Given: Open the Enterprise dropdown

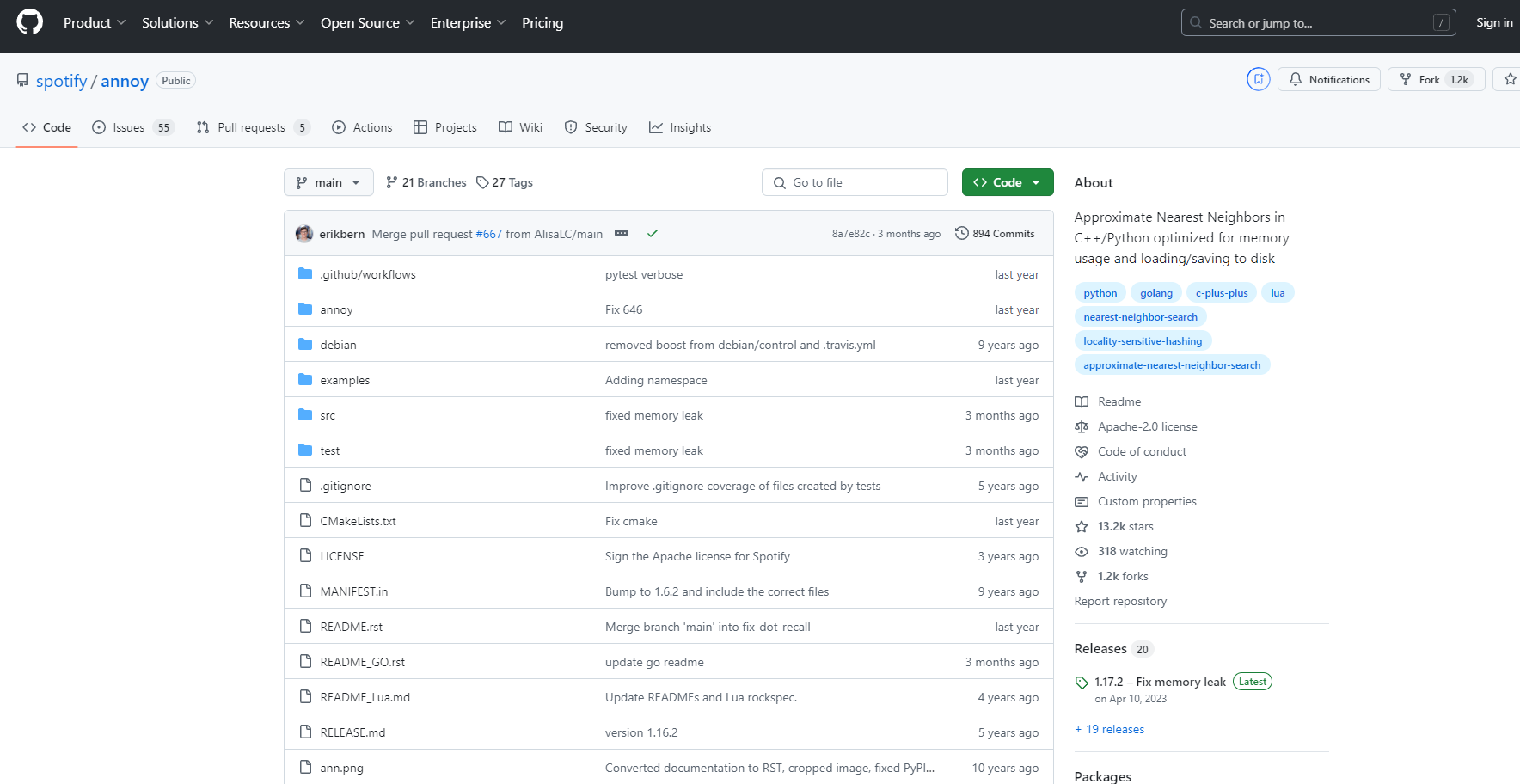Looking at the screenshot, I should point(468,22).
